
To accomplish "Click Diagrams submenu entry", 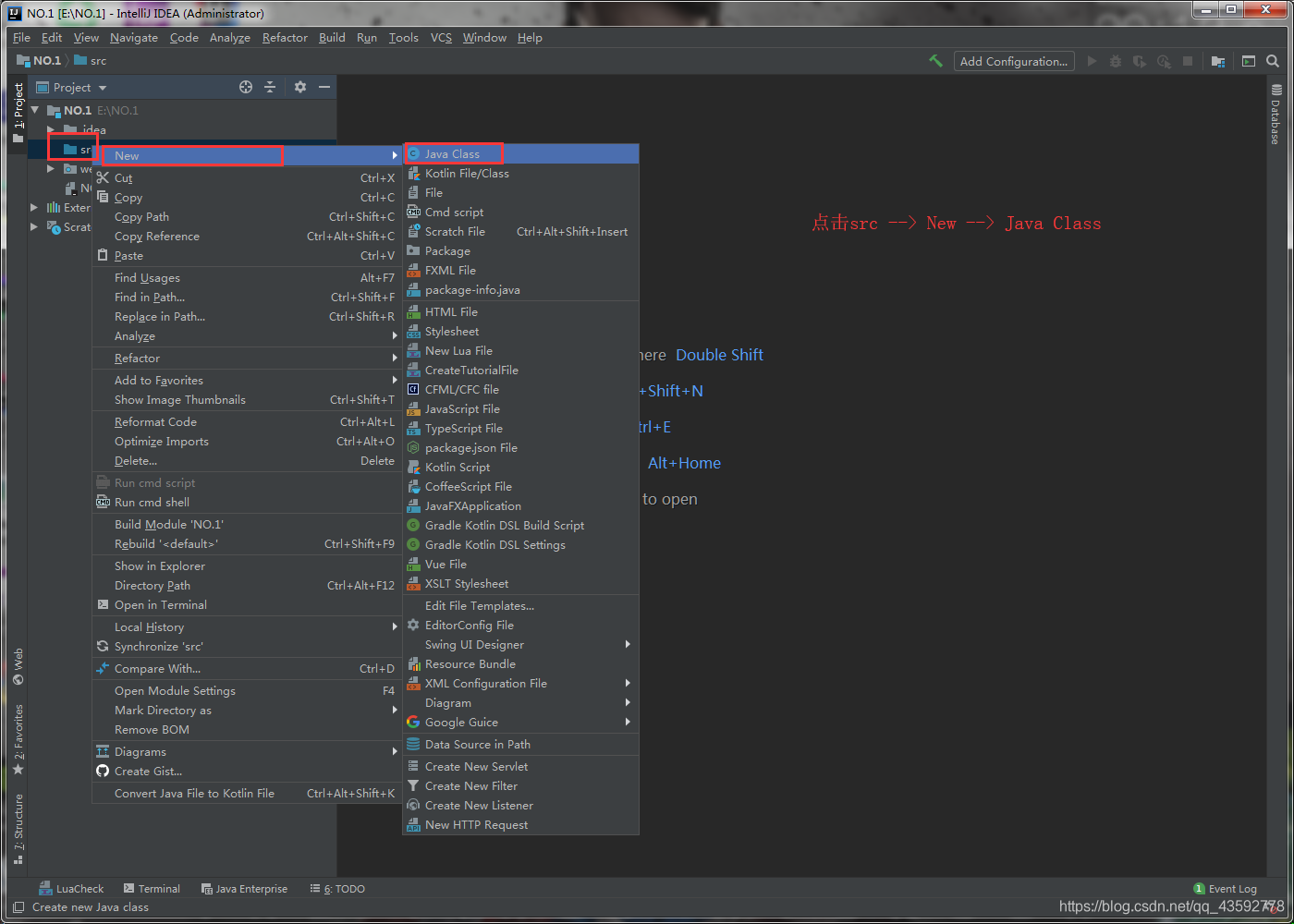I will point(247,752).
